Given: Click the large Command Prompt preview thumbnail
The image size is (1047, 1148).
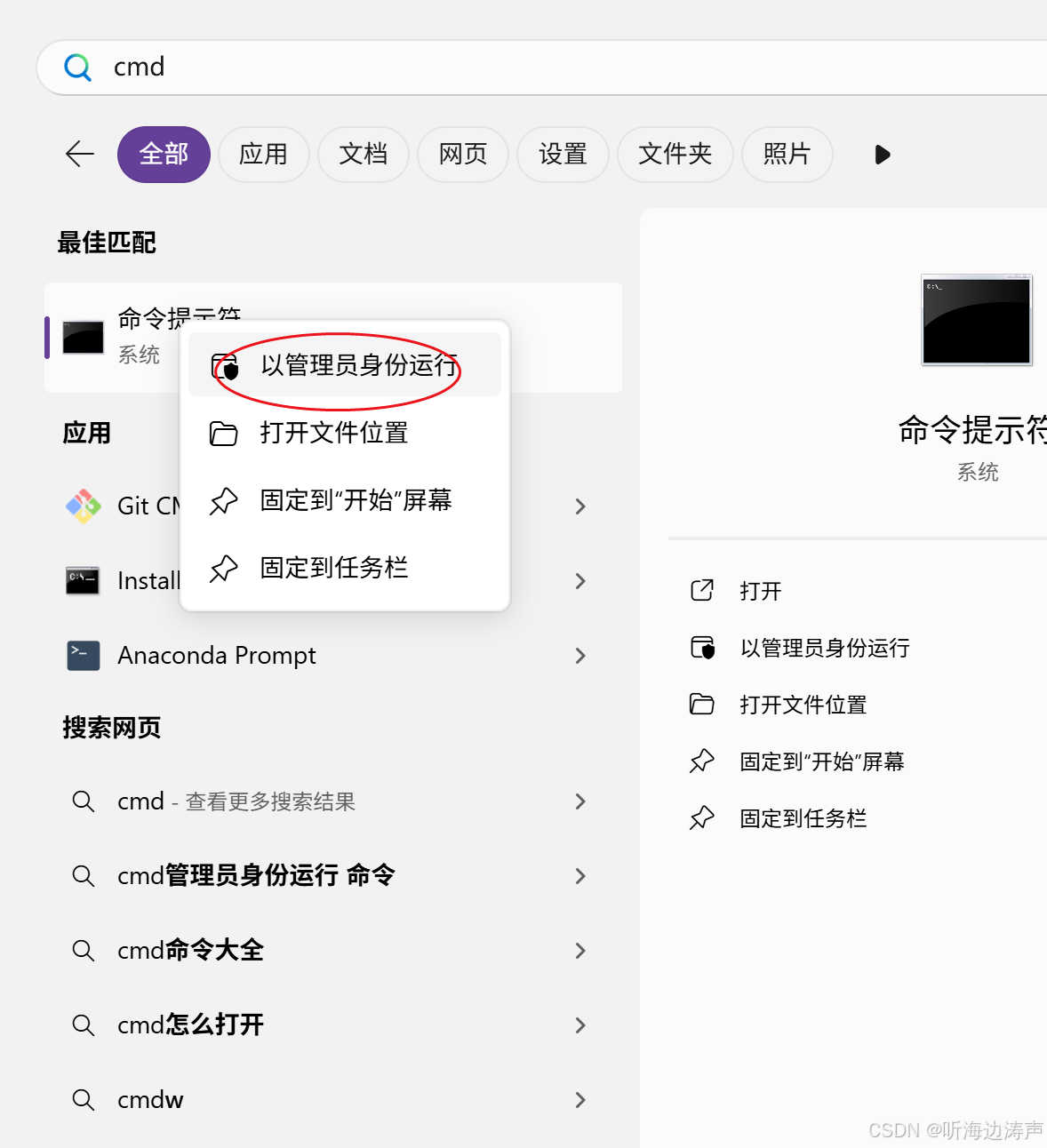Looking at the screenshot, I should pos(977,320).
